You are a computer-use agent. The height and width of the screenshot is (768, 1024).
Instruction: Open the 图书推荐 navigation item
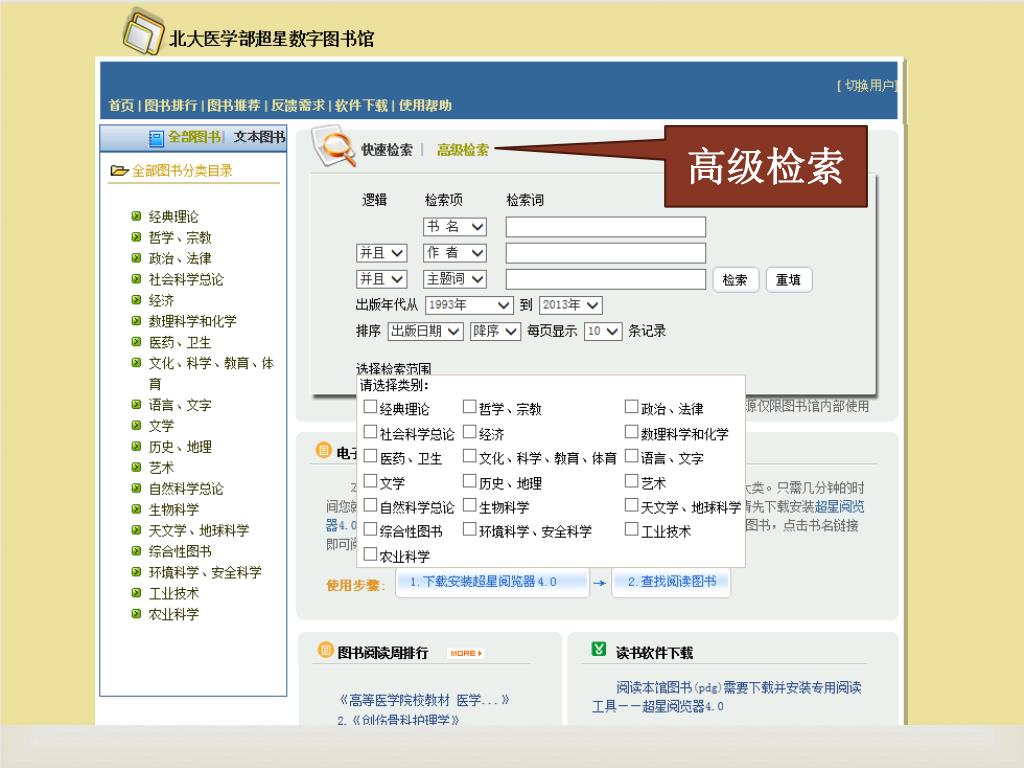[x=234, y=105]
